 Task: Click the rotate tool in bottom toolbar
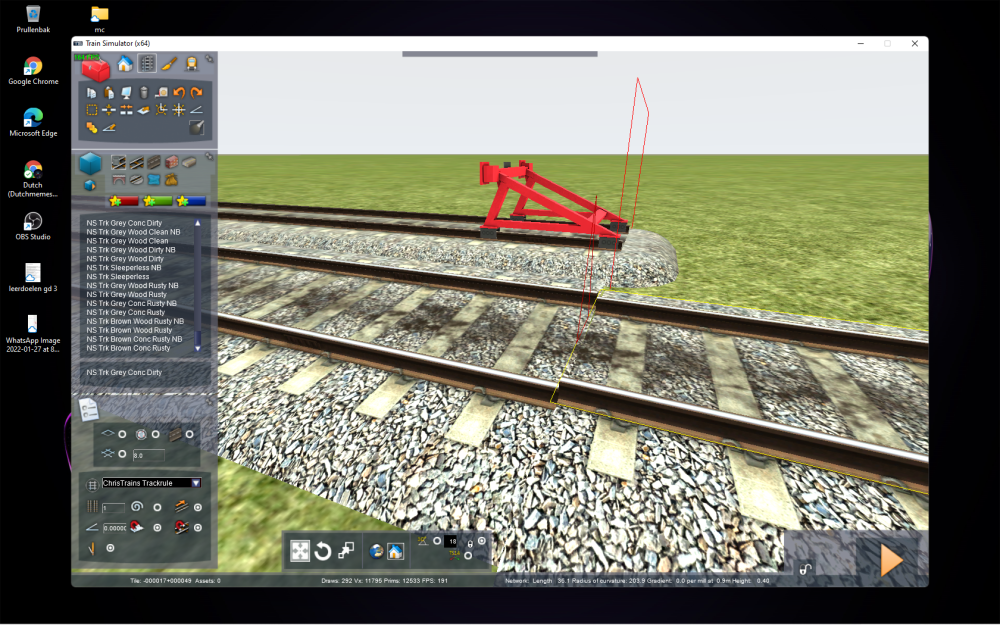322,551
